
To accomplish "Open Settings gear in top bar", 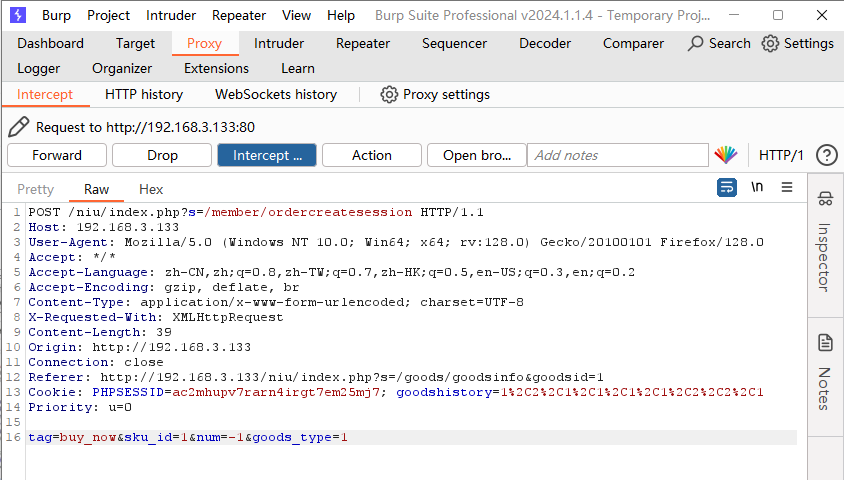I will [x=798, y=43].
